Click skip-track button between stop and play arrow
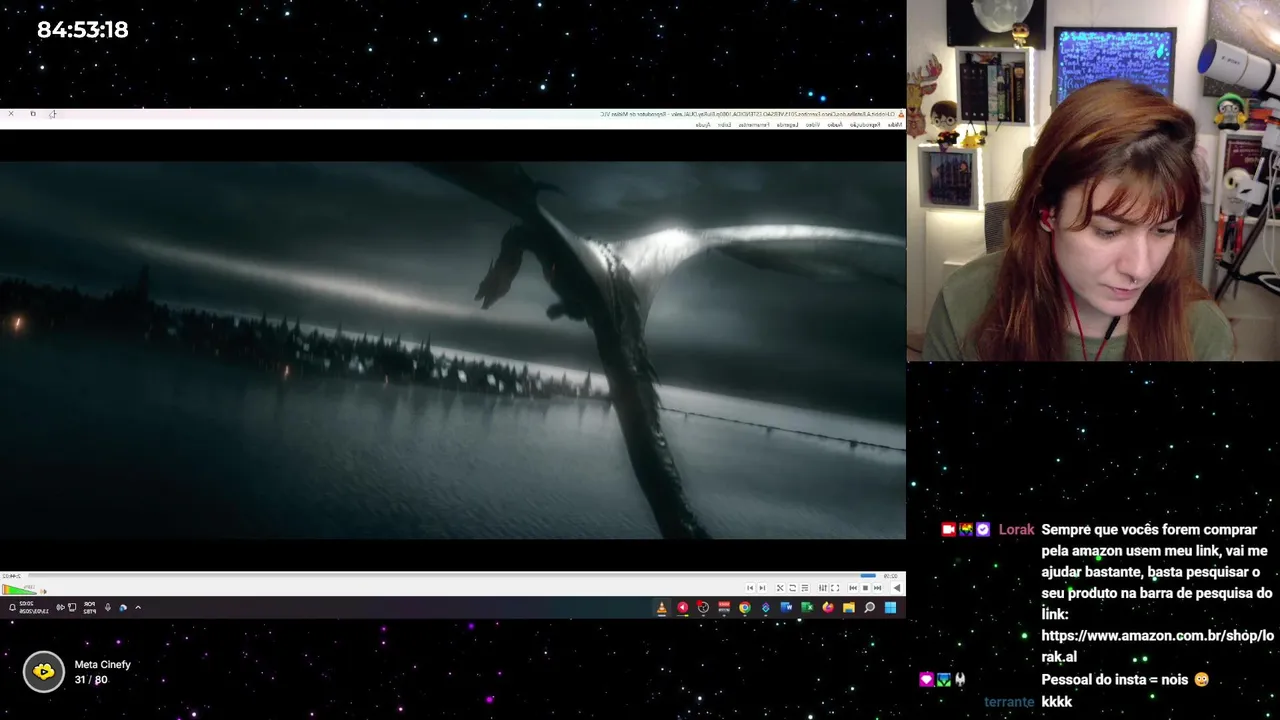This screenshot has height=720, width=1280. tap(877, 588)
